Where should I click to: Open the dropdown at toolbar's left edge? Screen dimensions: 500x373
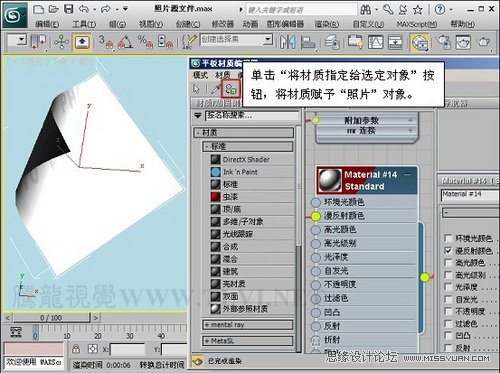click(22, 40)
